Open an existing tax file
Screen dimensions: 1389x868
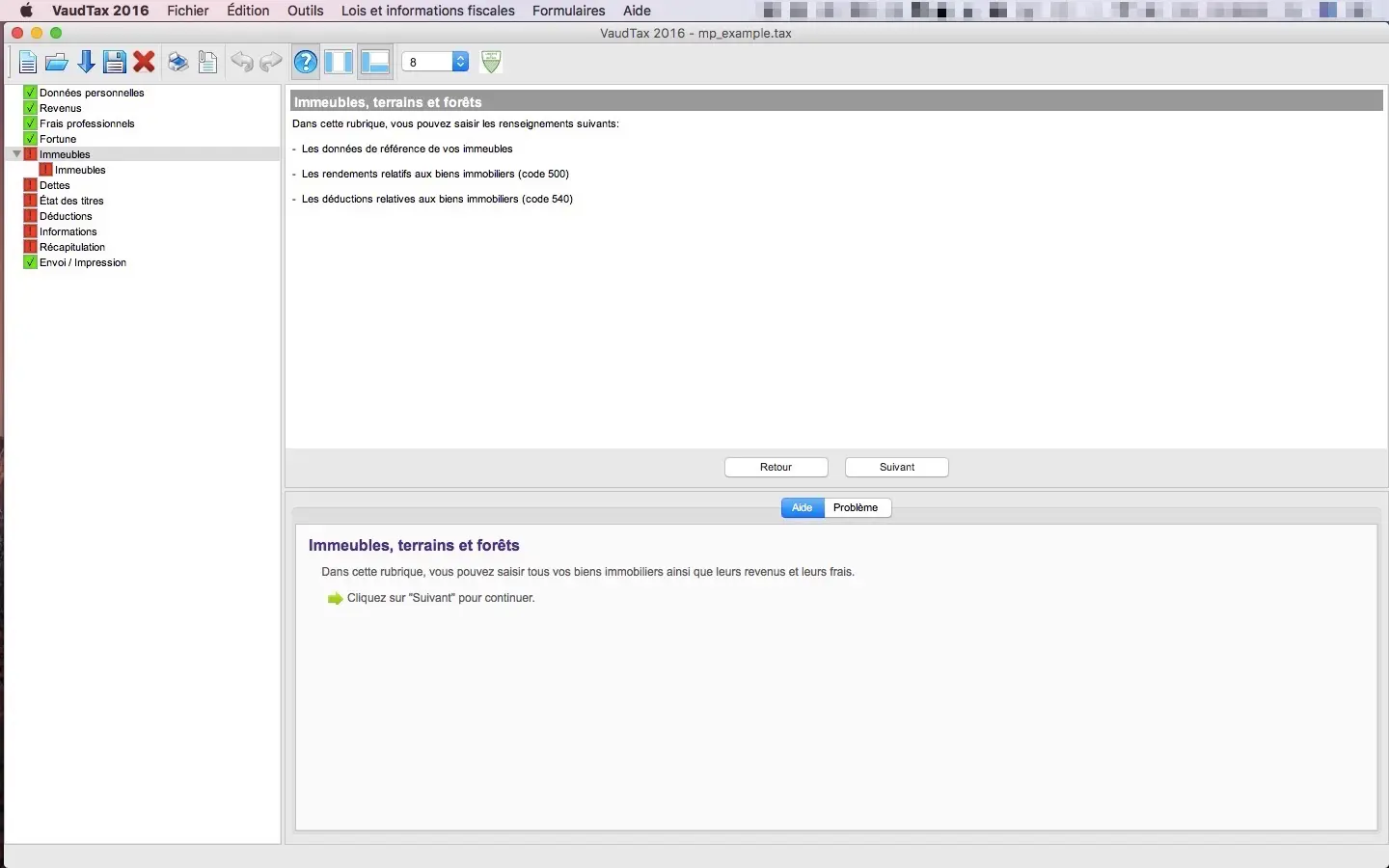pos(57,63)
